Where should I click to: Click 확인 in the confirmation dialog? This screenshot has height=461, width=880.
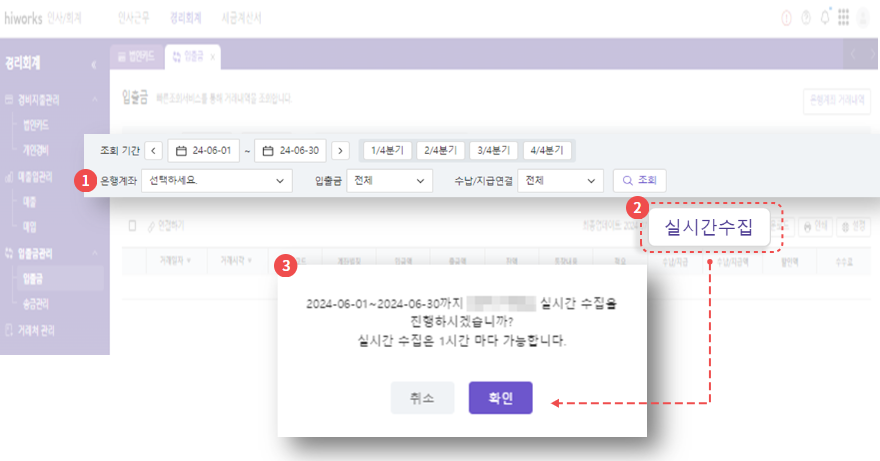click(501, 398)
